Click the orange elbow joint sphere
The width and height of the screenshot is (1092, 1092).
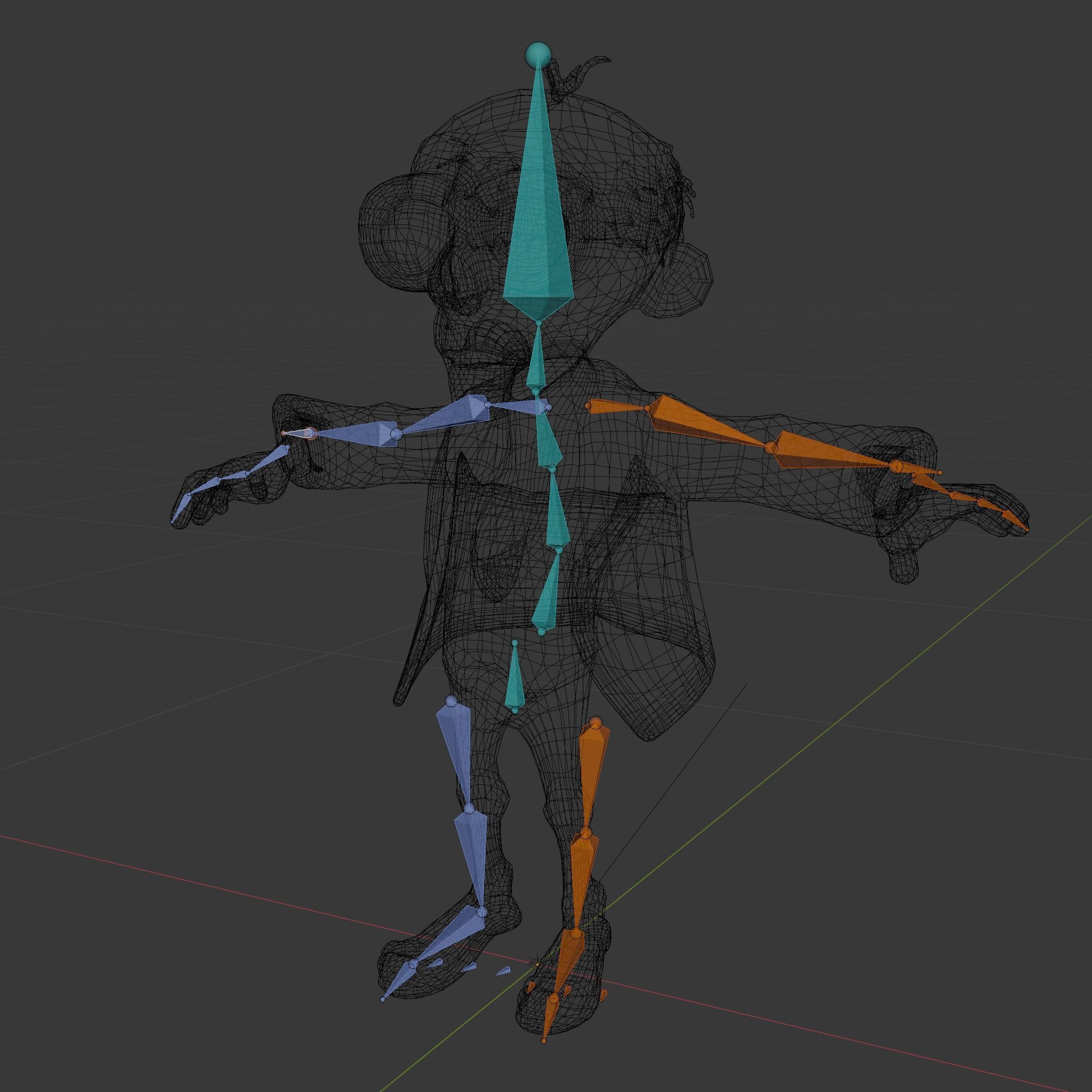(771, 448)
